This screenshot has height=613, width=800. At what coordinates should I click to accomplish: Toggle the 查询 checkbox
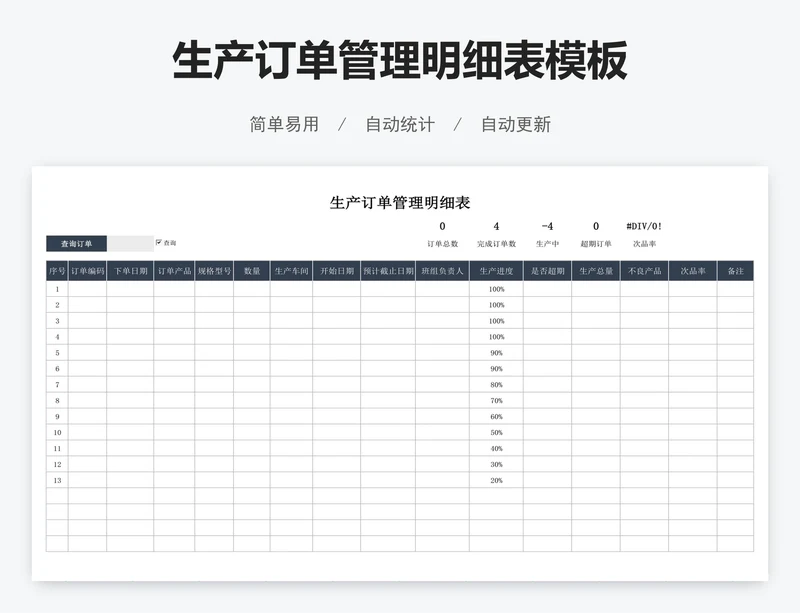point(159,242)
